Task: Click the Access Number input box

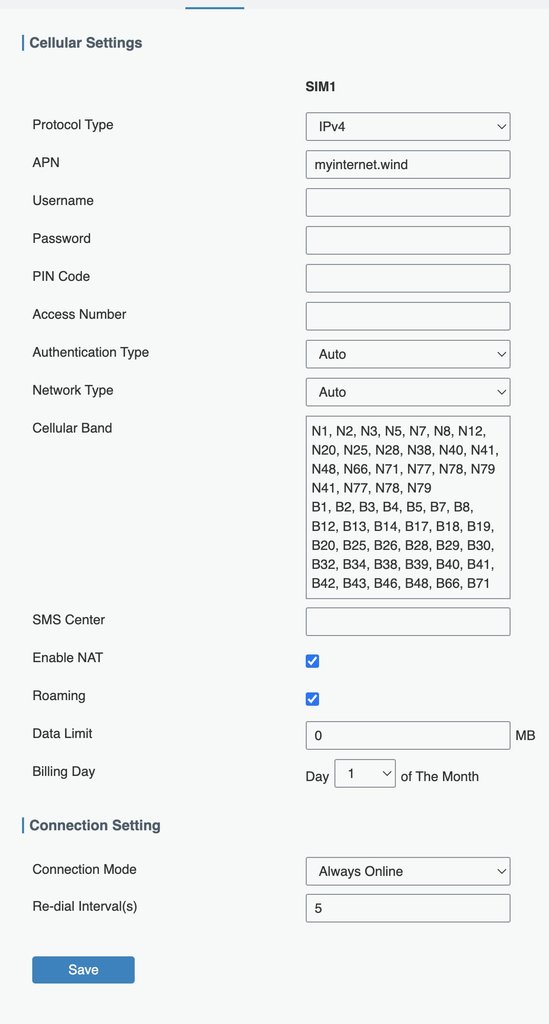Action: [x=407, y=316]
